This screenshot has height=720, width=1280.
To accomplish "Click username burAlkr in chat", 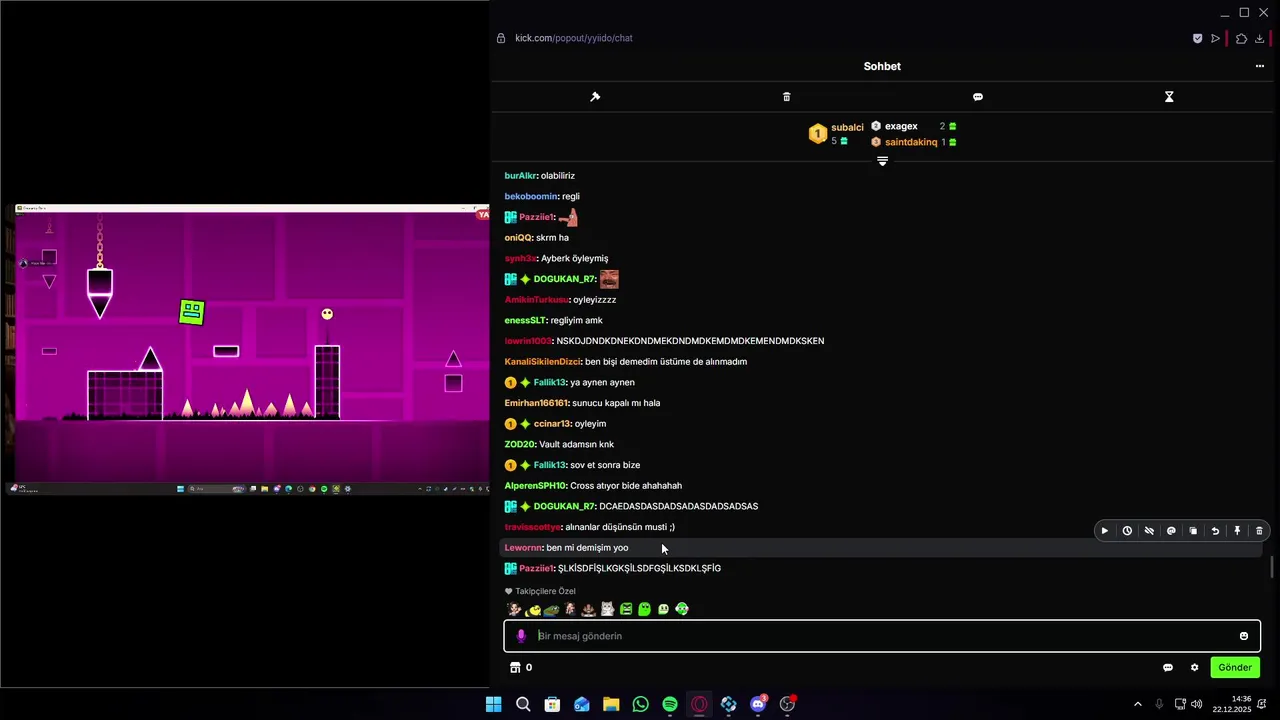I will point(520,176).
